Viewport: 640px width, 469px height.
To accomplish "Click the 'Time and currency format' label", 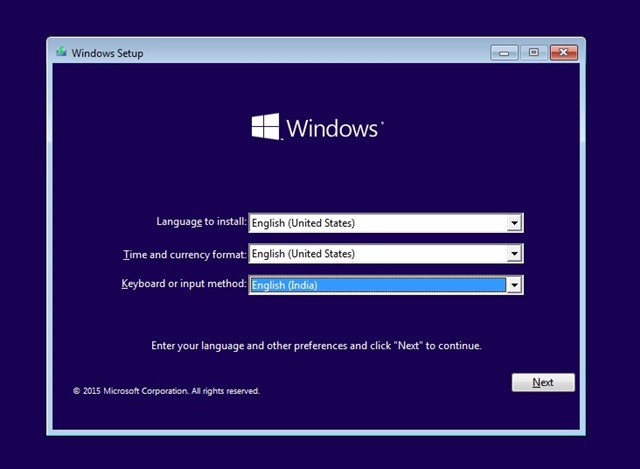I will 185,255.
